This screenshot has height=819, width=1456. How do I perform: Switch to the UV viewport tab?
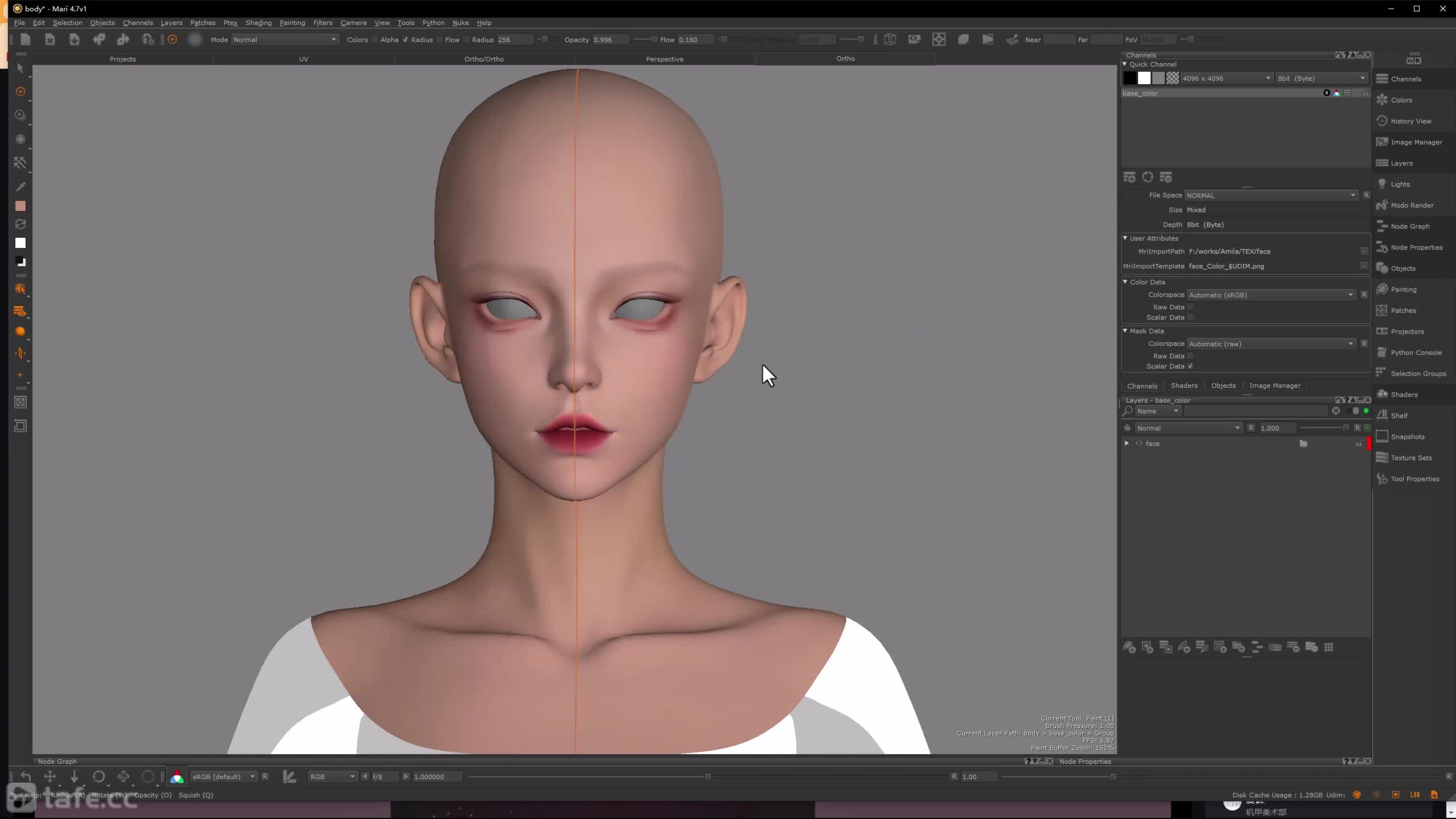pos(304,59)
